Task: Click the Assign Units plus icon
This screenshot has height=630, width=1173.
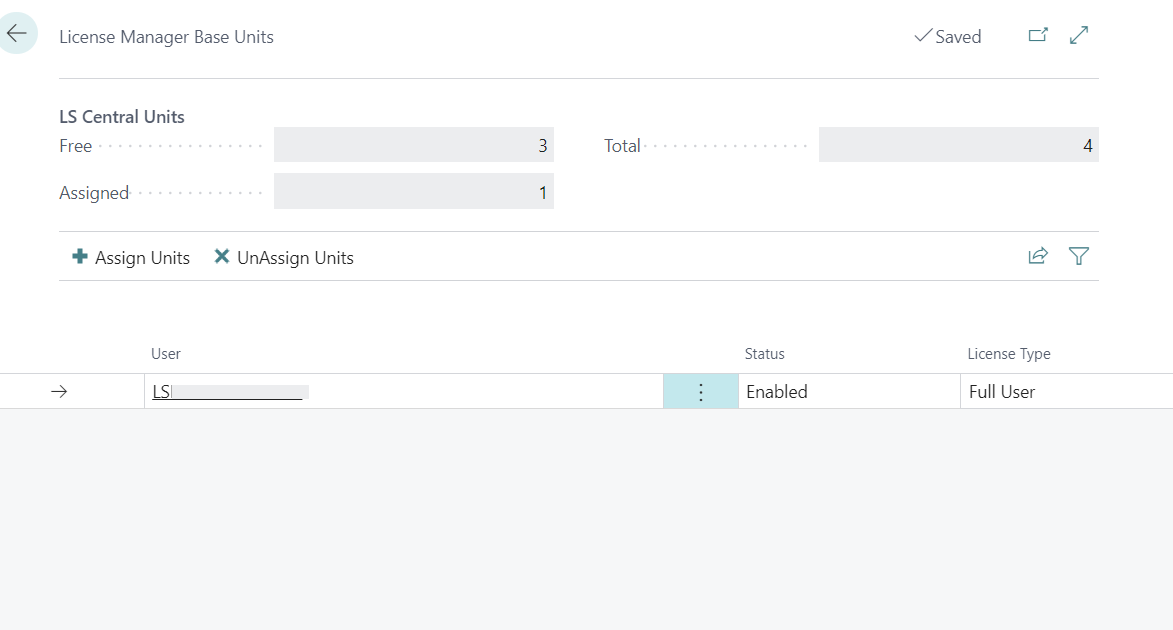Action: tap(80, 257)
